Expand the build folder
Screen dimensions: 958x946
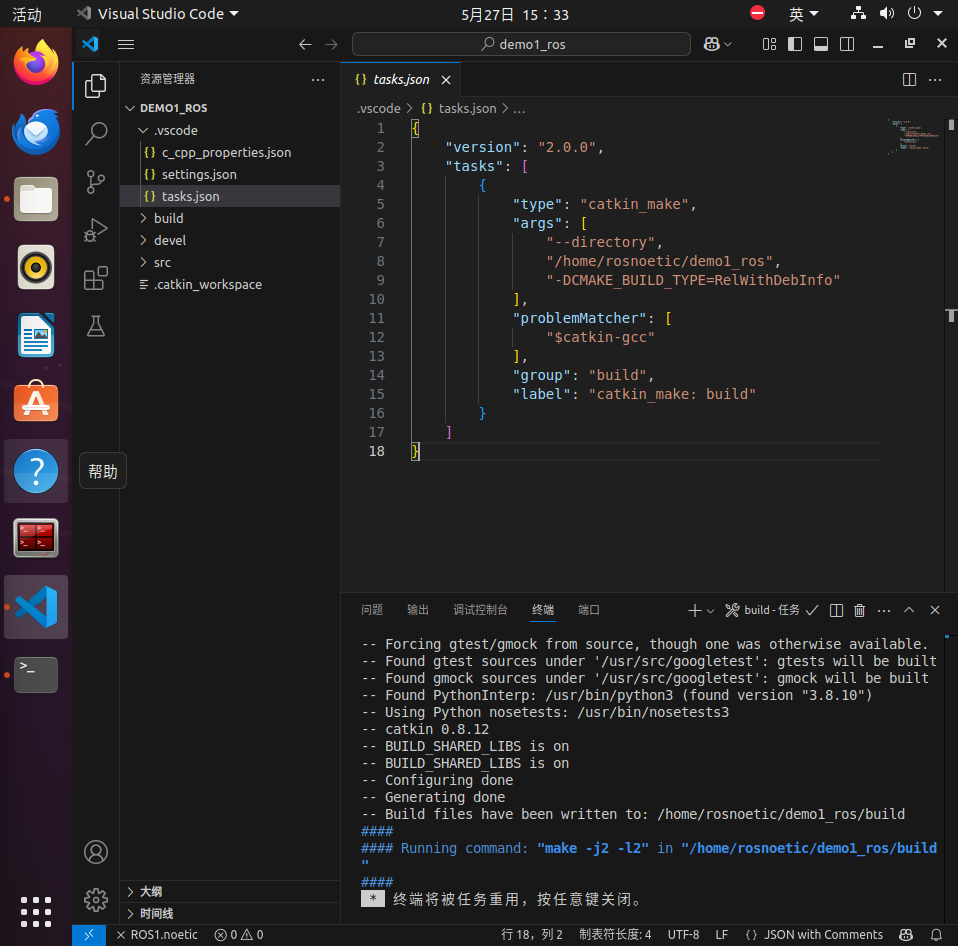pyautogui.click(x=230, y=218)
